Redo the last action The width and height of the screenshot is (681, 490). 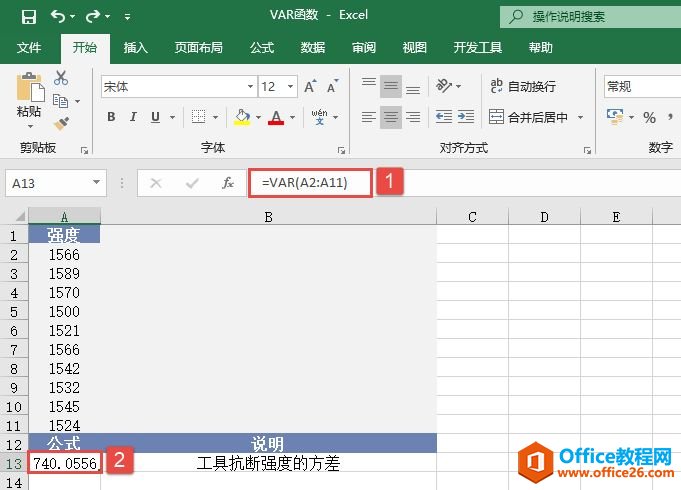coord(93,17)
